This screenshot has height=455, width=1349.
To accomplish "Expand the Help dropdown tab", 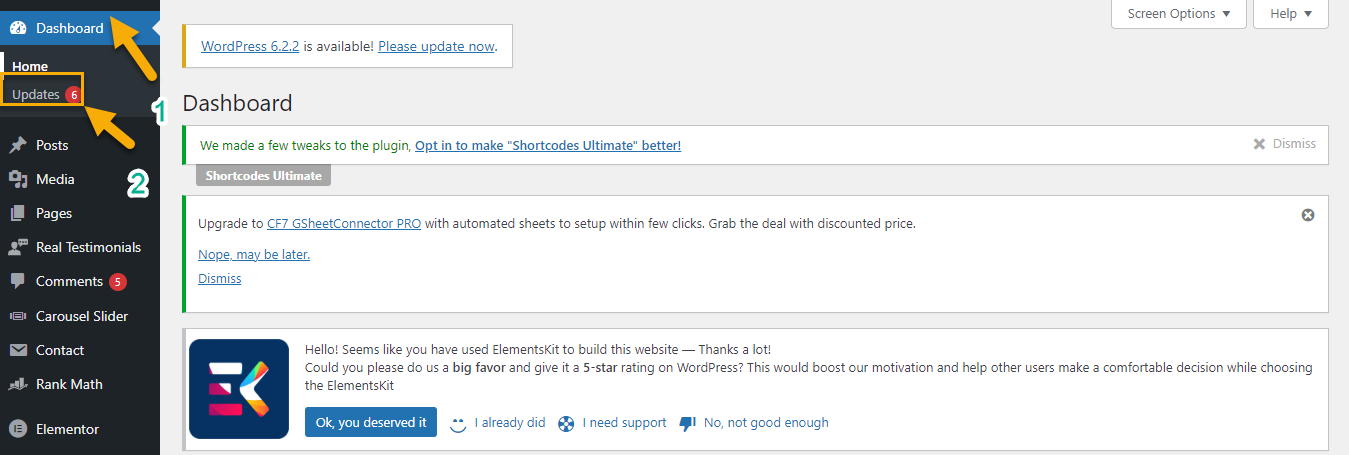I will [x=1291, y=14].
